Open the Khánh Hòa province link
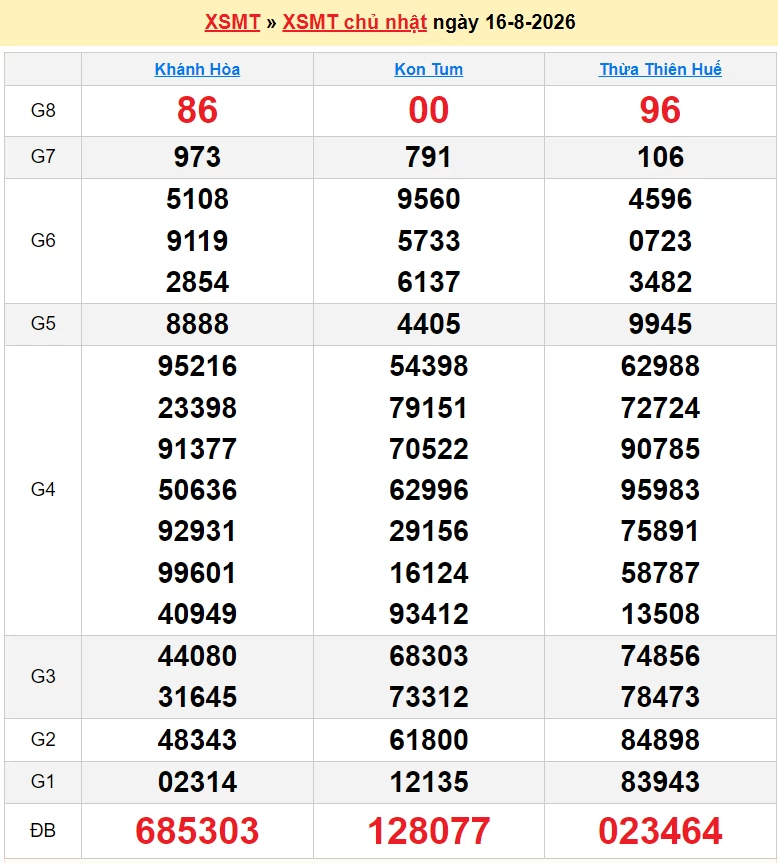778x863 pixels. (x=197, y=69)
